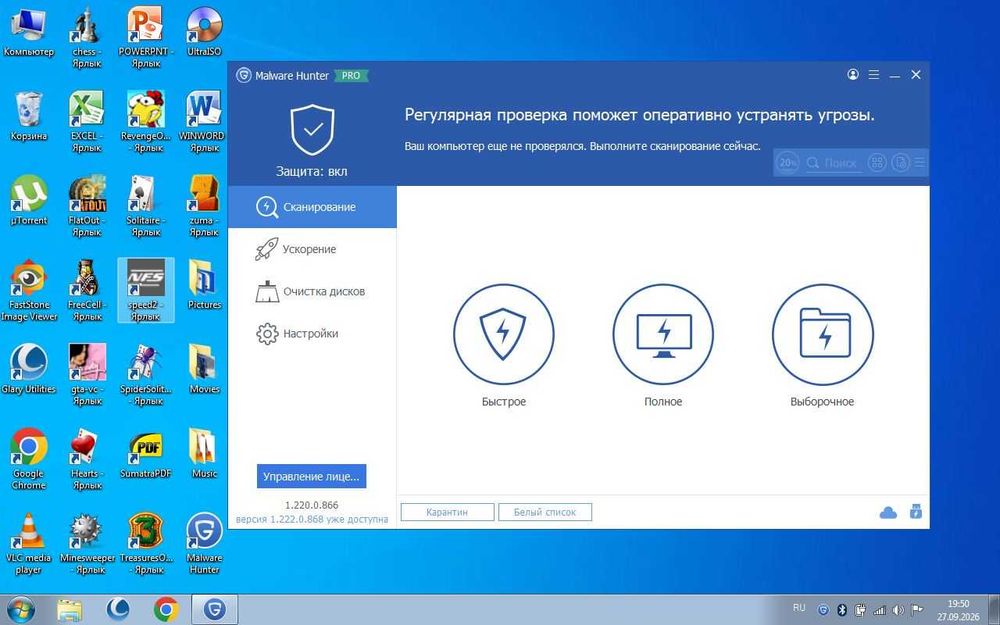The image size is (1000, 625).
Task: Select the Корзина recycle bin
Action: [29, 116]
